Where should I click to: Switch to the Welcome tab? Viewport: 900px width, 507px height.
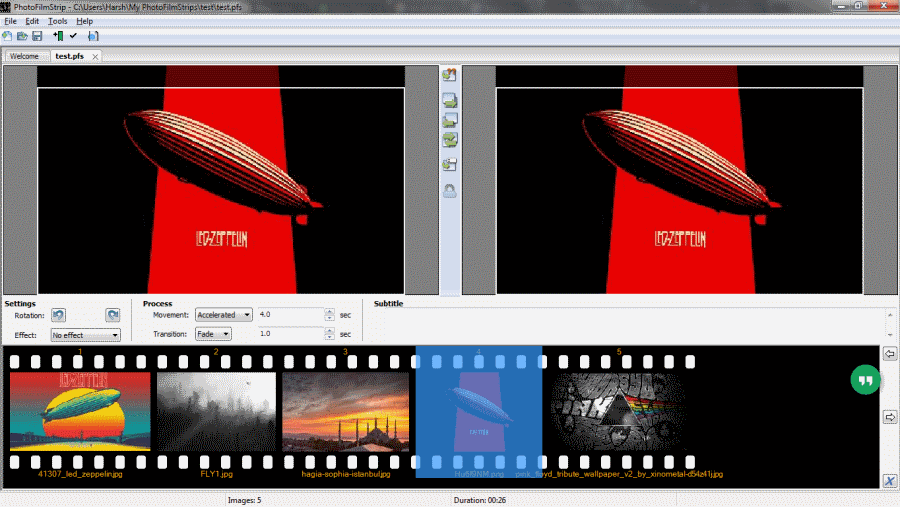24,56
